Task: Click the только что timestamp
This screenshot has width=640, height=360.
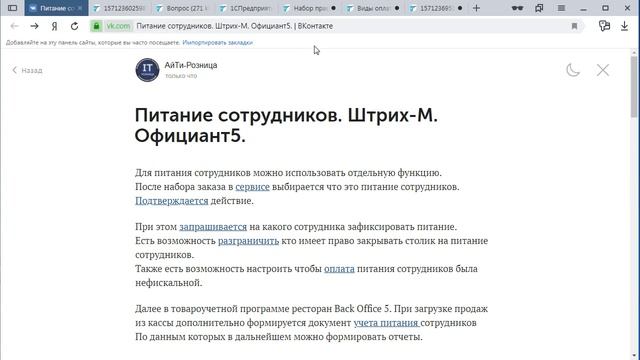Action: click(x=181, y=76)
